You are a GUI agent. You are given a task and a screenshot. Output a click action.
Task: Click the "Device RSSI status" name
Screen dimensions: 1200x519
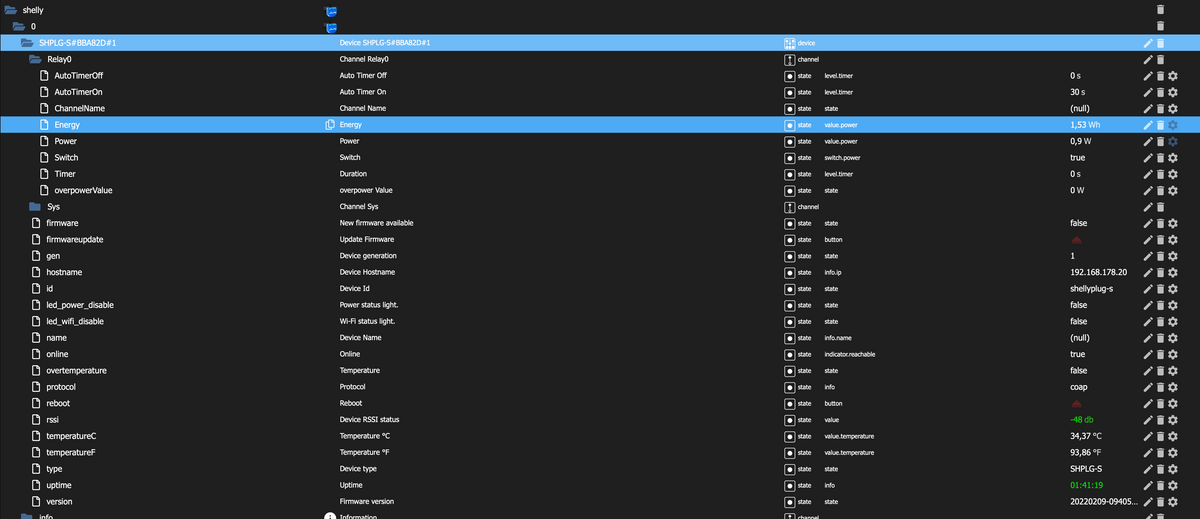tap(369, 419)
